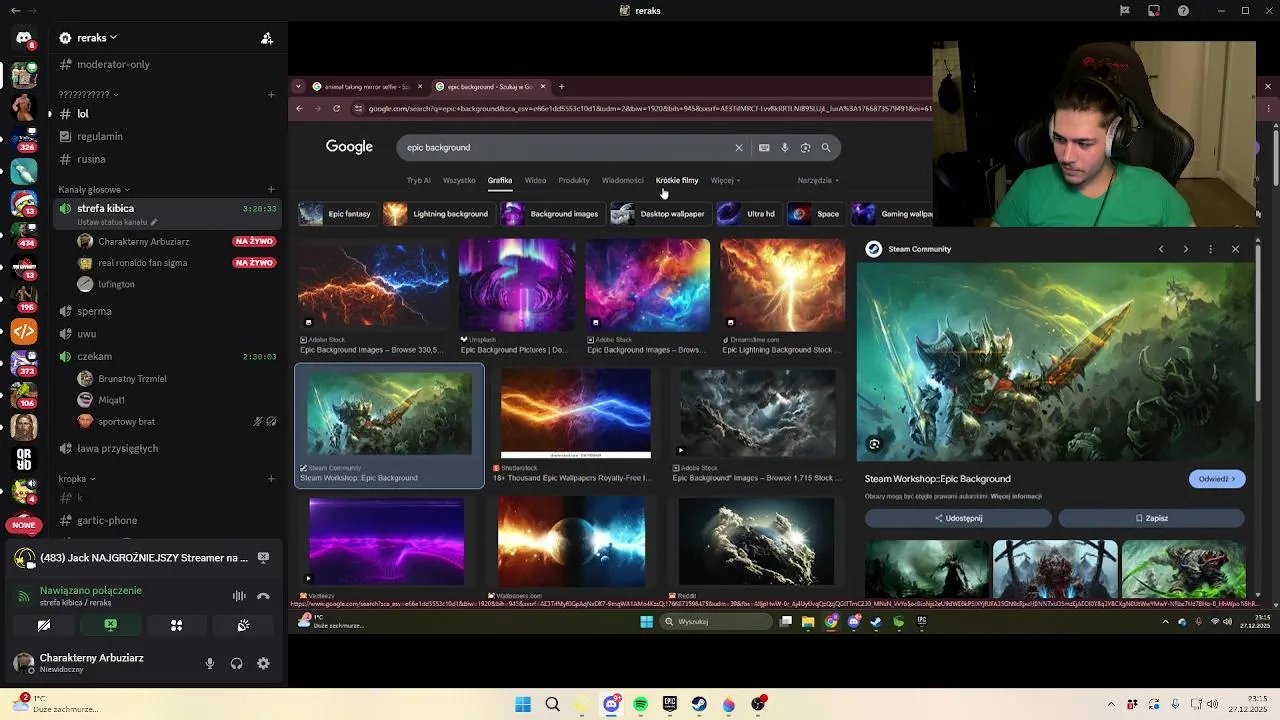Click Tryb AI mode tab in Google
This screenshot has height=720, width=1280.
point(418,180)
